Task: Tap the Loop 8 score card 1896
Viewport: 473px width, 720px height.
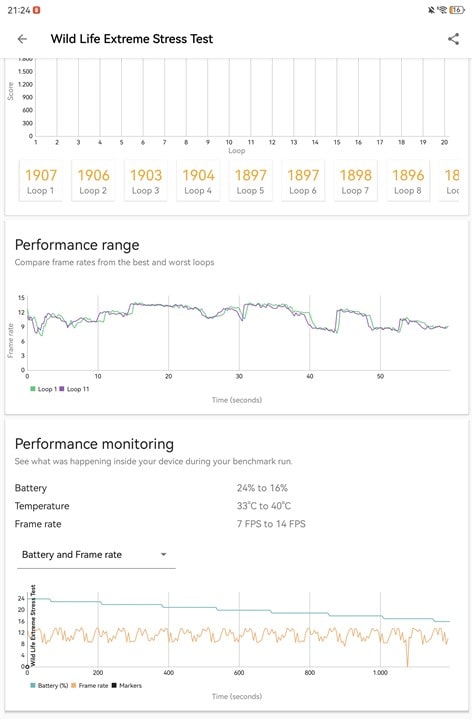Action: (408, 180)
